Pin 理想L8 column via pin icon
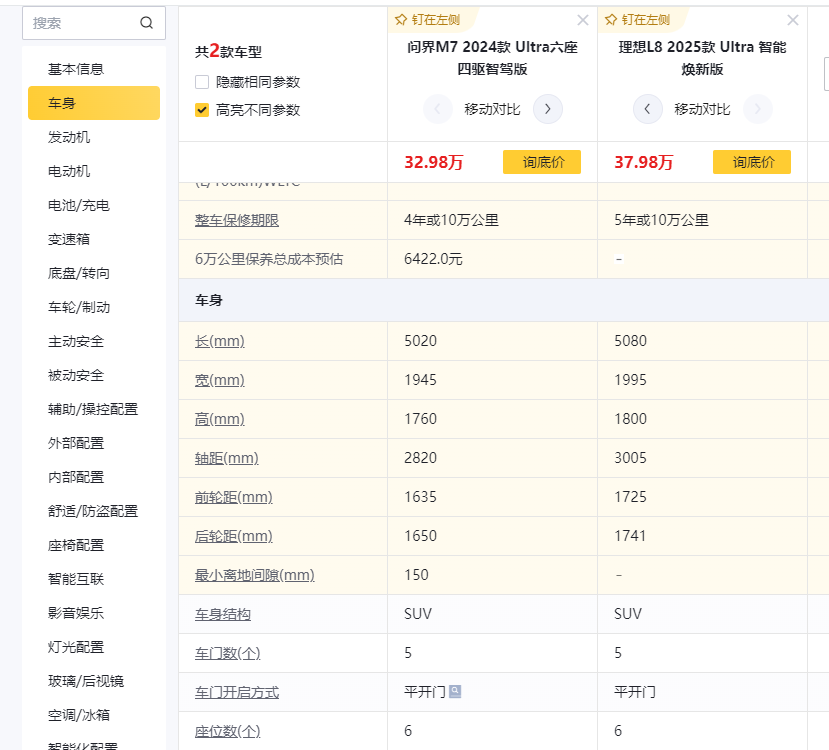829x750 pixels. [611, 20]
